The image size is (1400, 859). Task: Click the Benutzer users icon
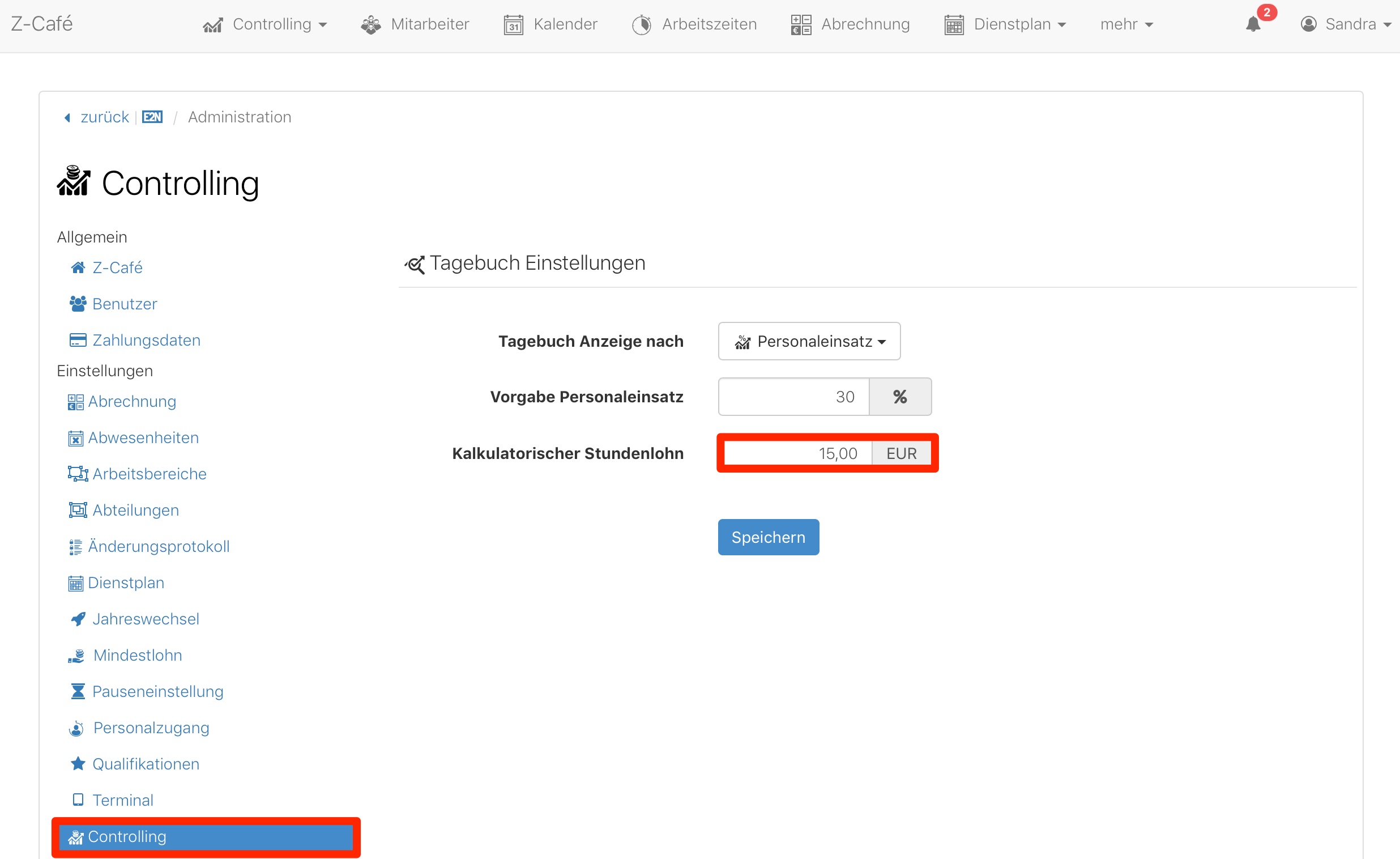[x=78, y=304]
